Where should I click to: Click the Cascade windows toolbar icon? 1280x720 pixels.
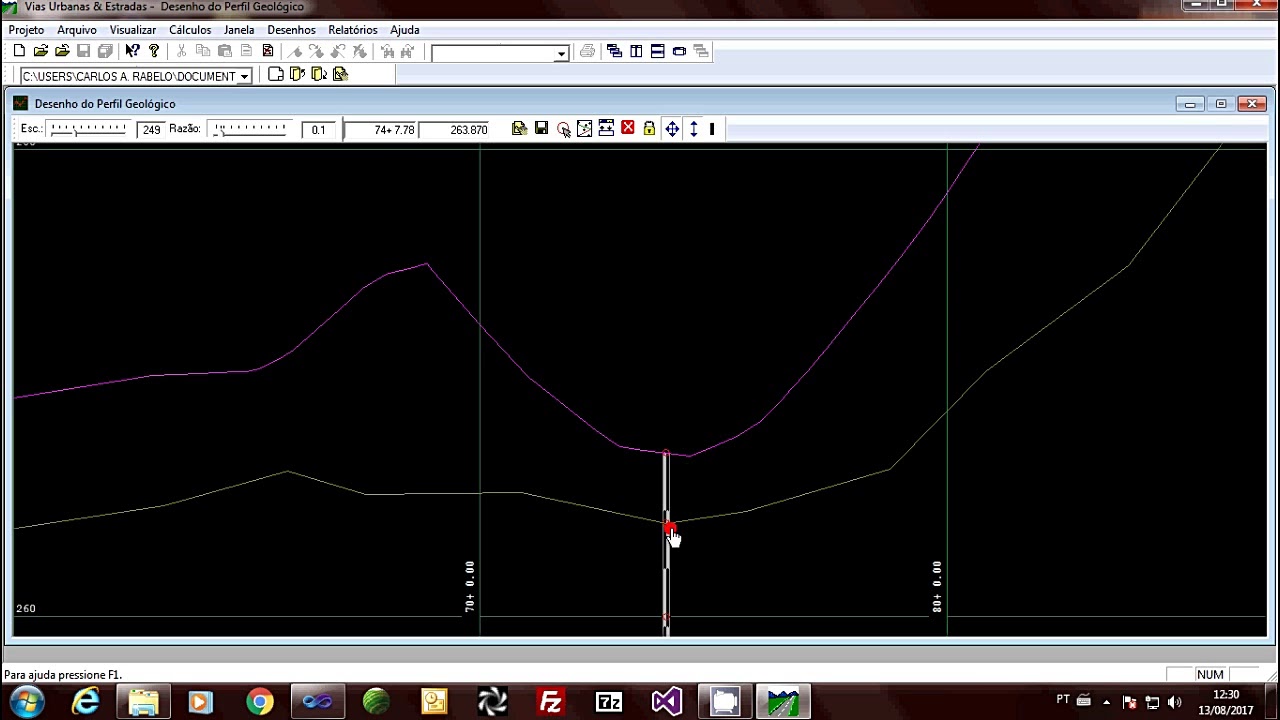(x=614, y=51)
